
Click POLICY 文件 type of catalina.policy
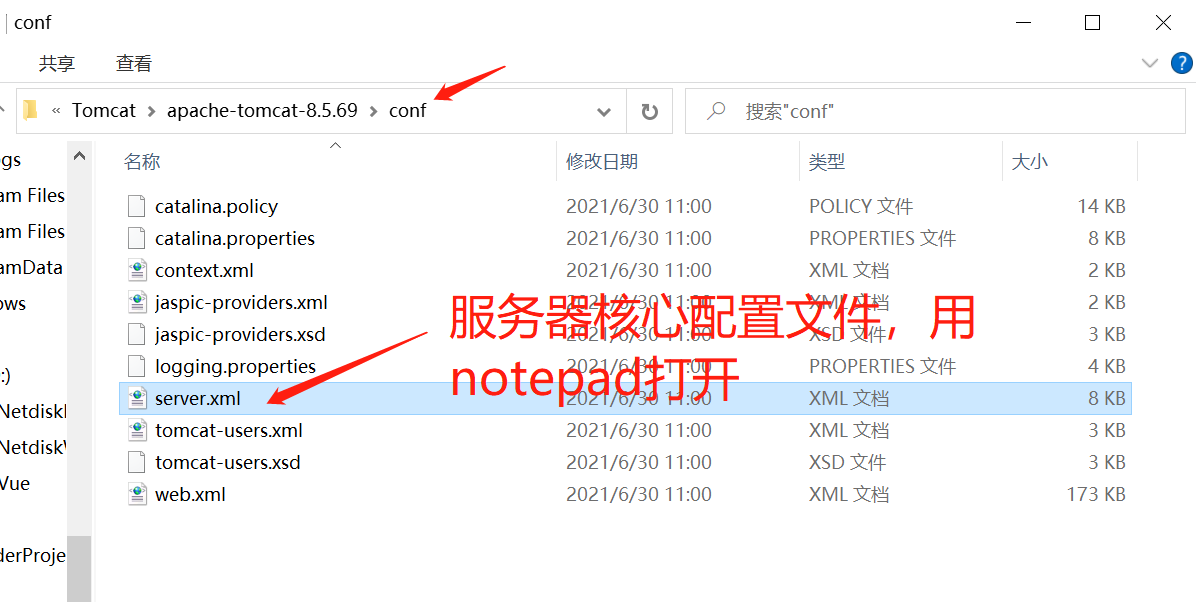861,206
